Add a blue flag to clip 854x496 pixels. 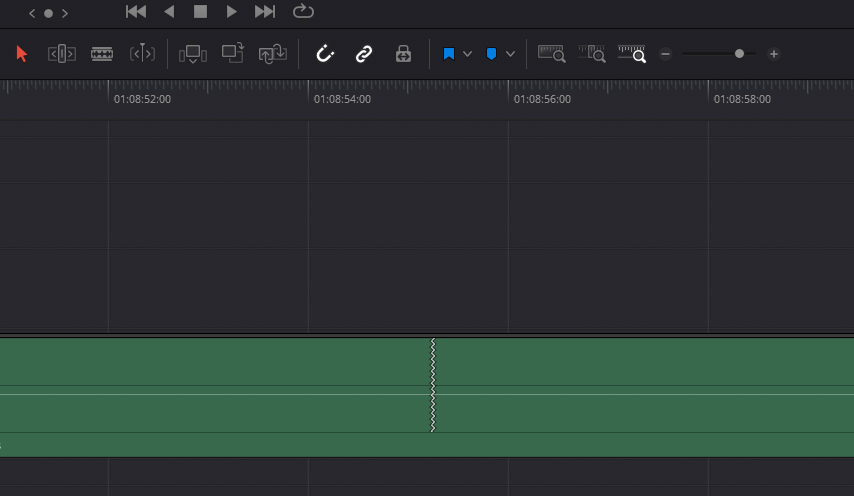[x=449, y=54]
